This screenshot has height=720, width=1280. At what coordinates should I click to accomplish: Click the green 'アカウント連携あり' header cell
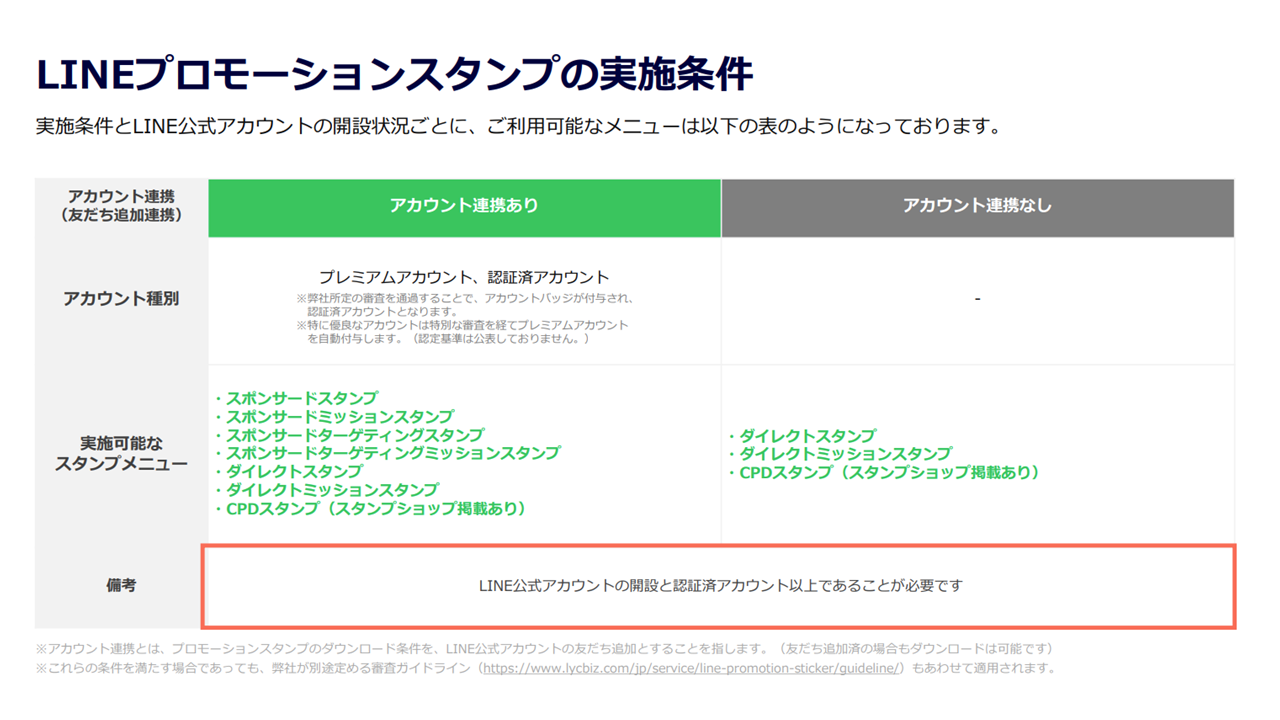point(464,208)
